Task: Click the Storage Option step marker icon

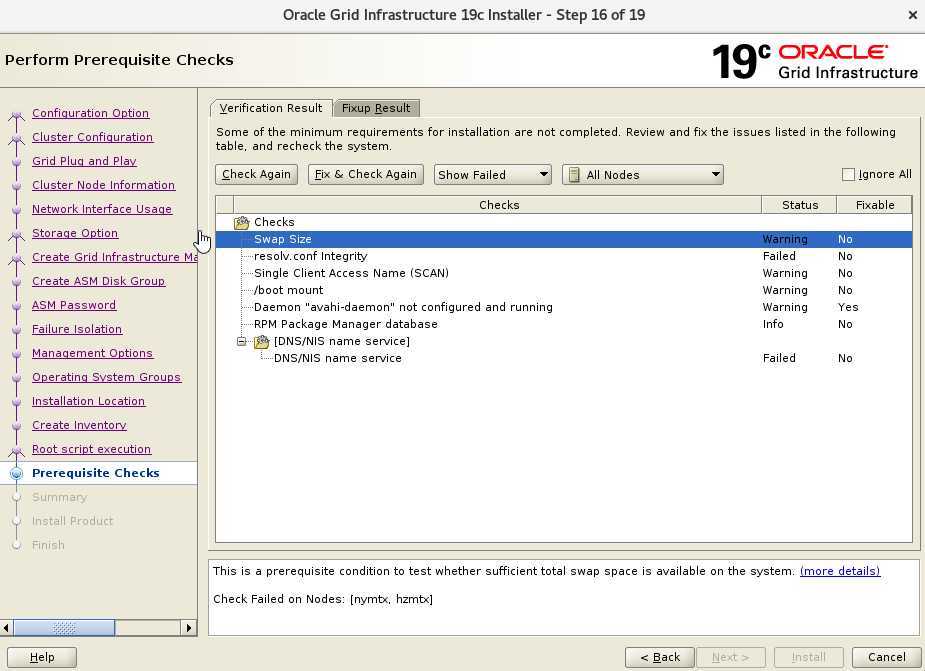Action: 17,235
